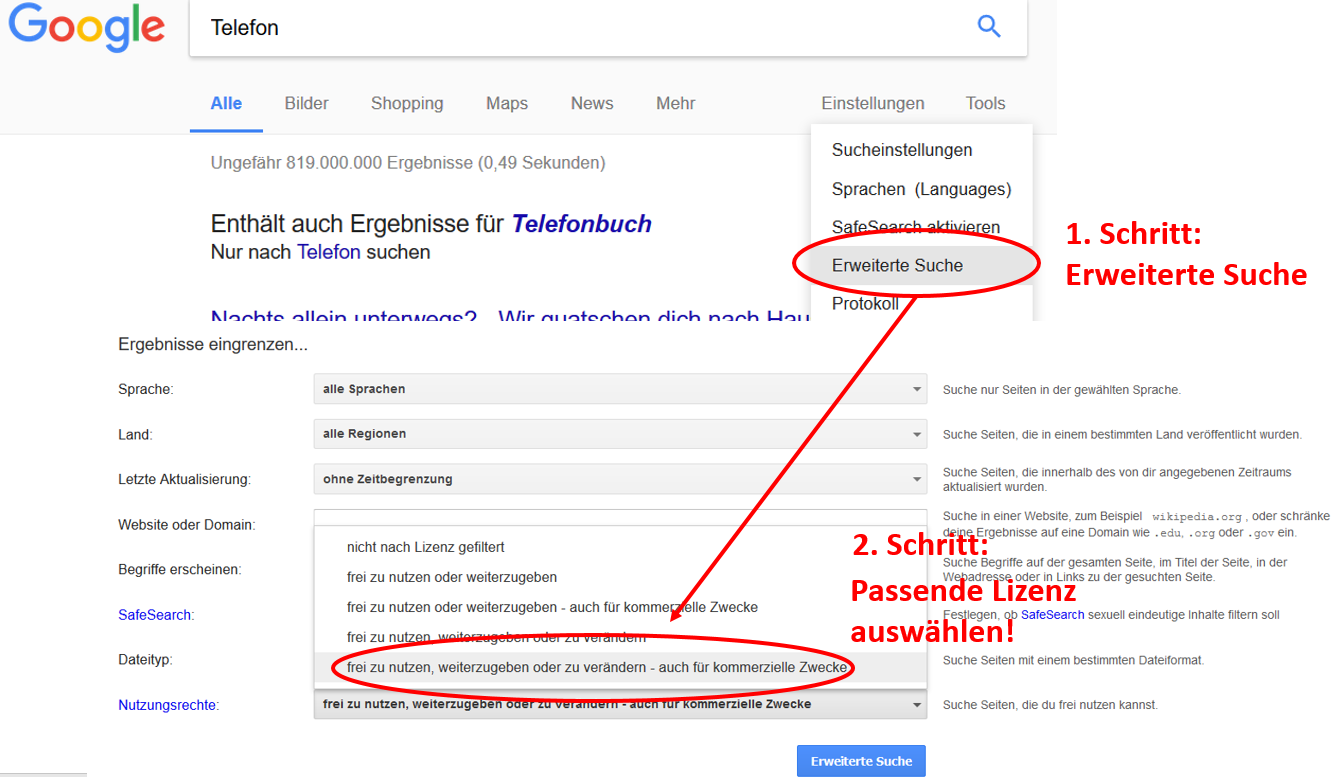1336x777 pixels.
Task: Click the blue Erweiterte Suche button
Action: pos(861,761)
